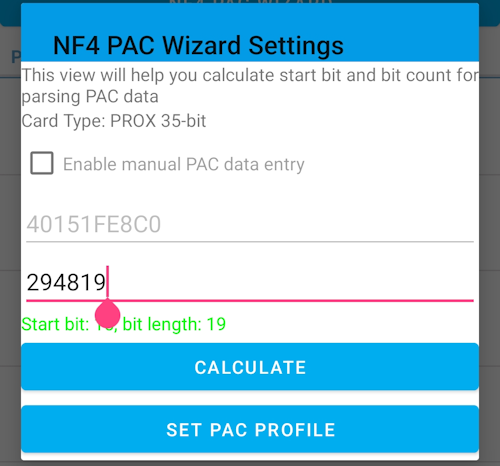The height and width of the screenshot is (466, 500).
Task: Tap the 'NF4 PAC Wizard Settings' dialog title
Action: (198, 46)
